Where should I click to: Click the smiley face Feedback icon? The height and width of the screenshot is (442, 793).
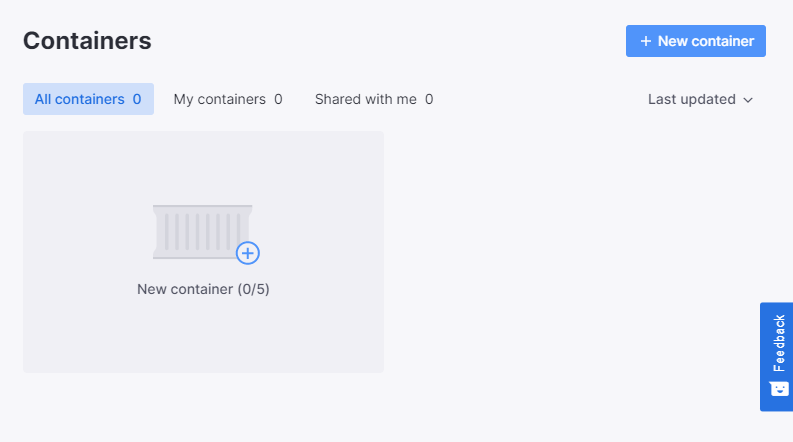tap(779, 388)
